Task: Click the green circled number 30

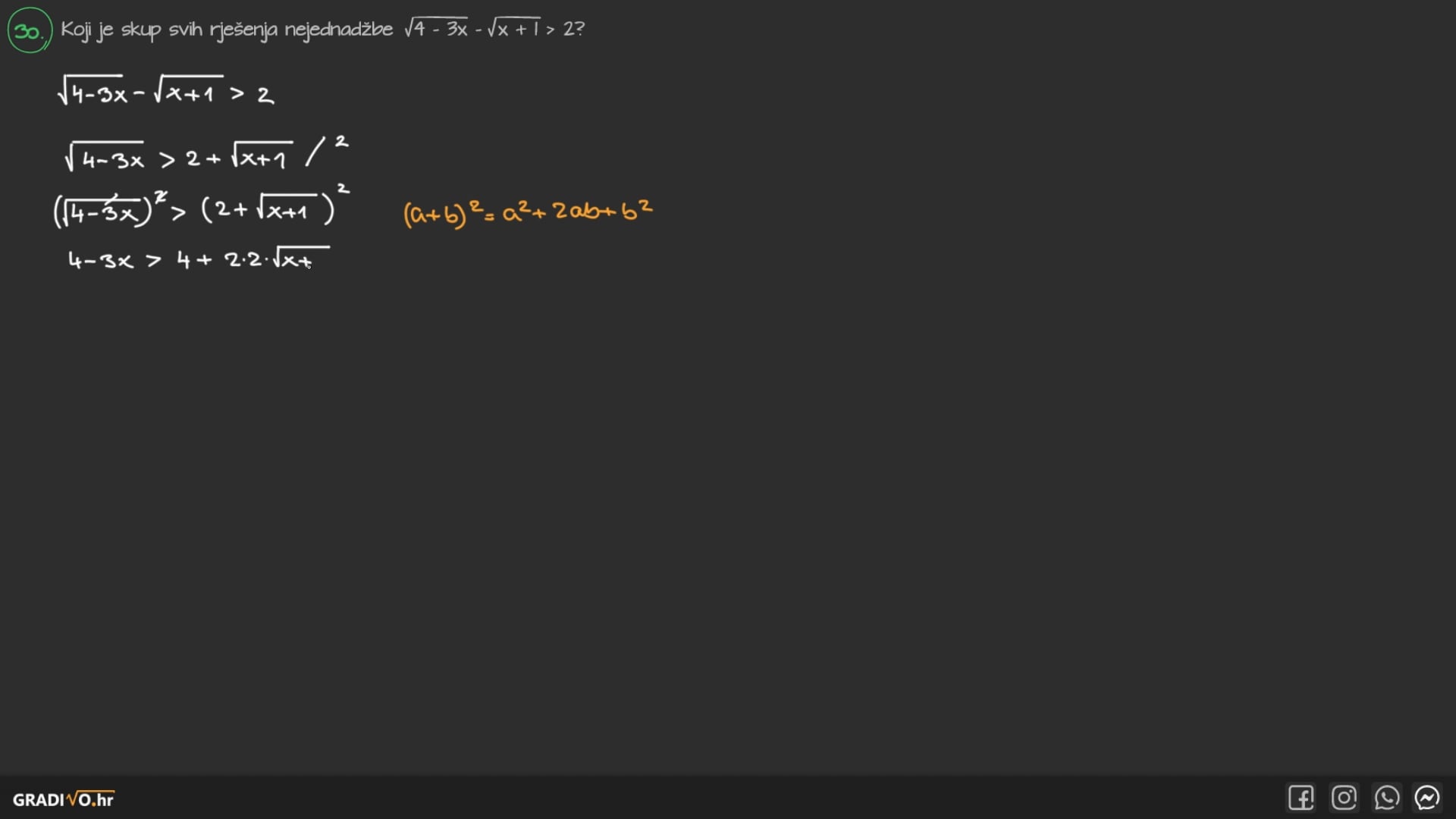Action: 29,31
